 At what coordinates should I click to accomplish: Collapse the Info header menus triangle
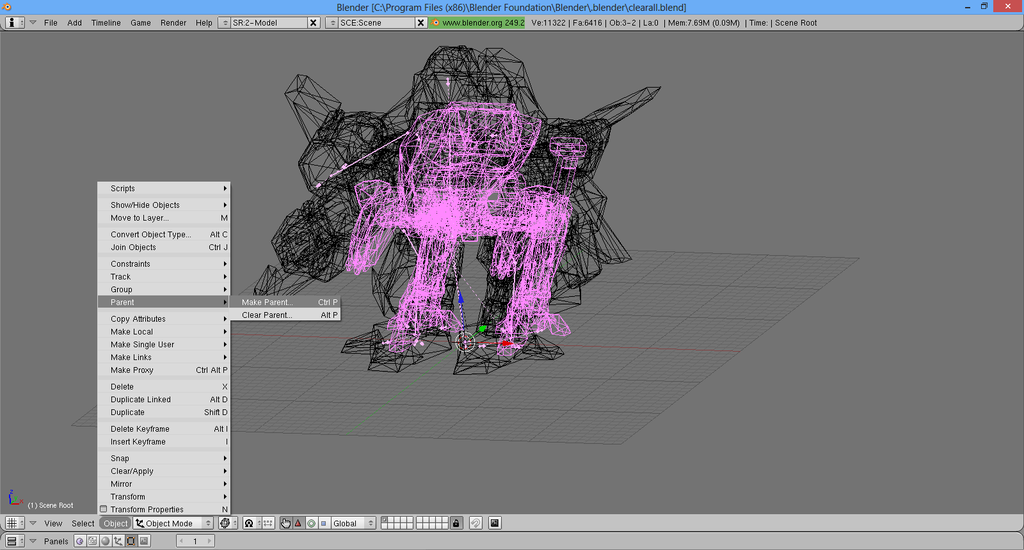(x=33, y=22)
